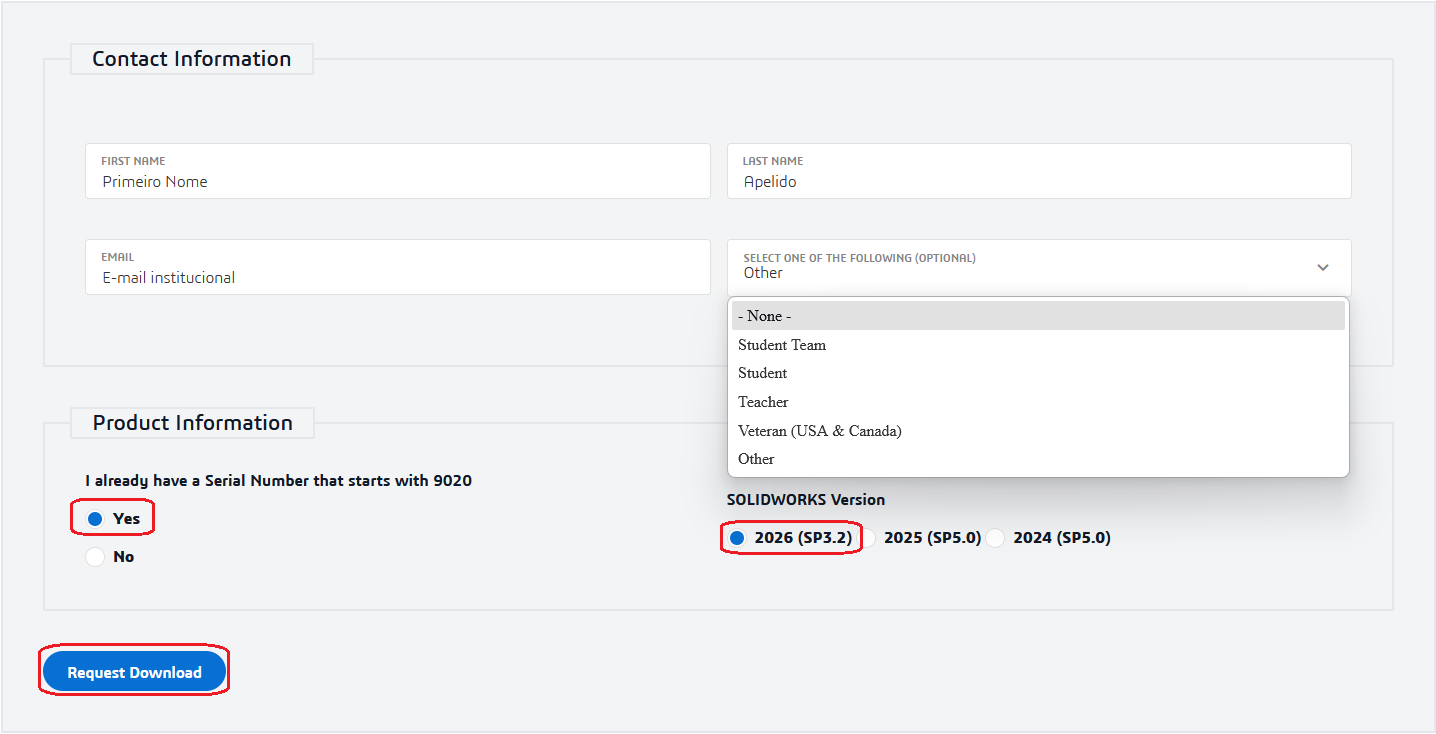Click the Request Download button
Viewport: 1436px width, 734px height.
135,672
